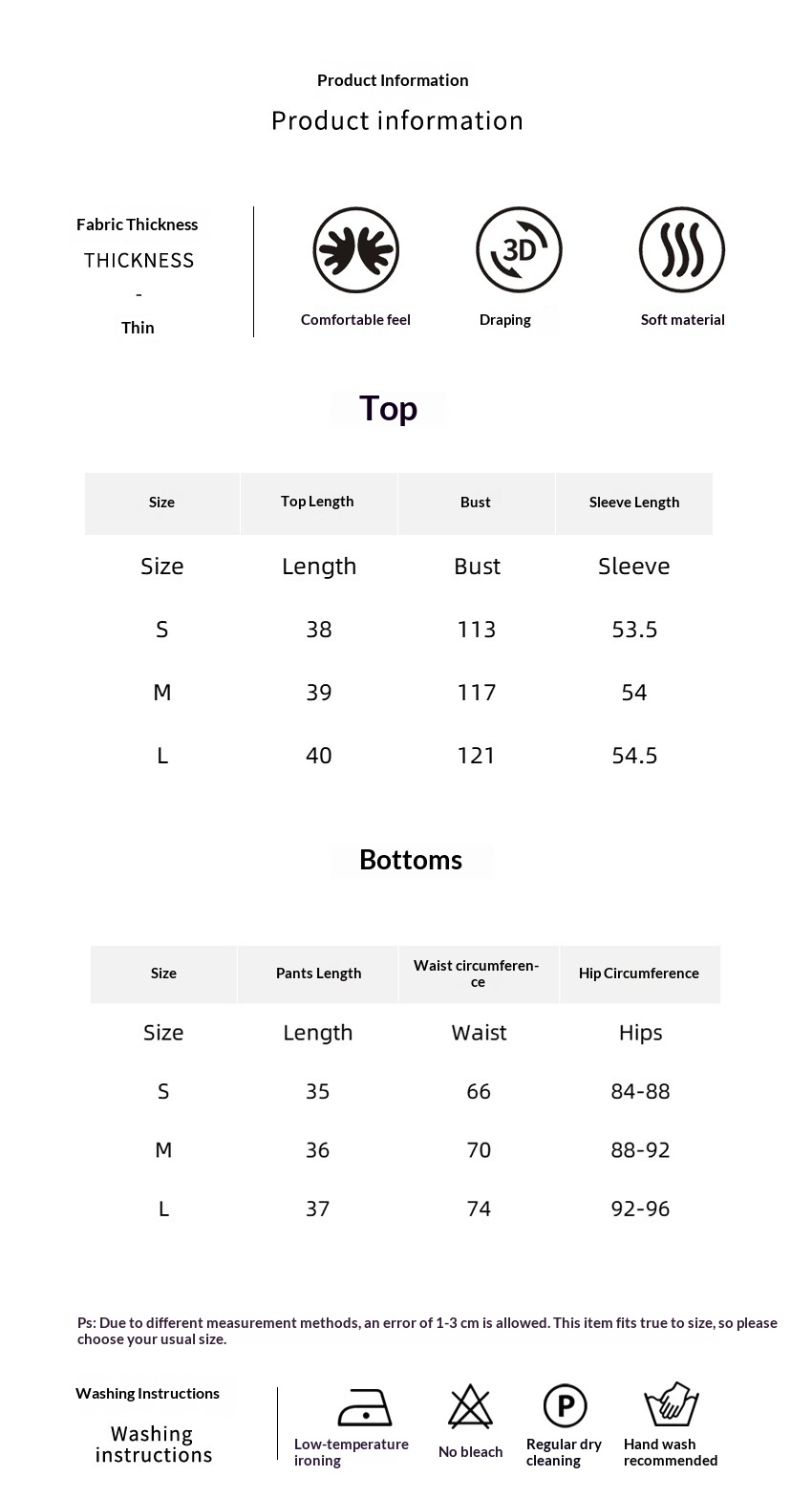Viewport: 812px width, 1498px height.
Task: Click the Bottoms section heading
Action: (x=411, y=860)
